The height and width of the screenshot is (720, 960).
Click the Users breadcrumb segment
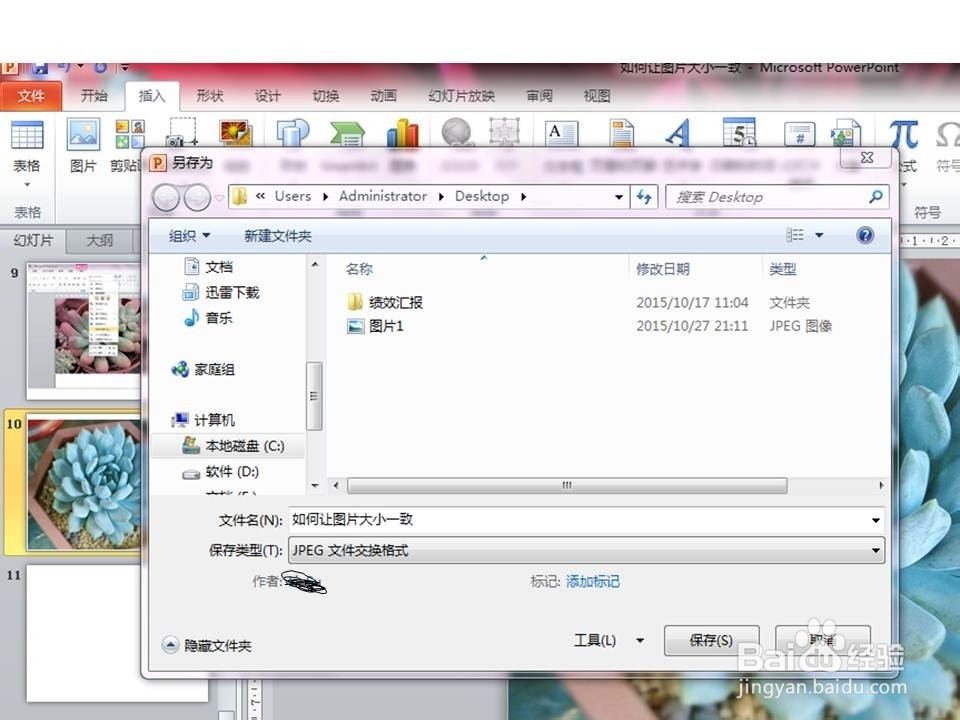pyautogui.click(x=293, y=197)
